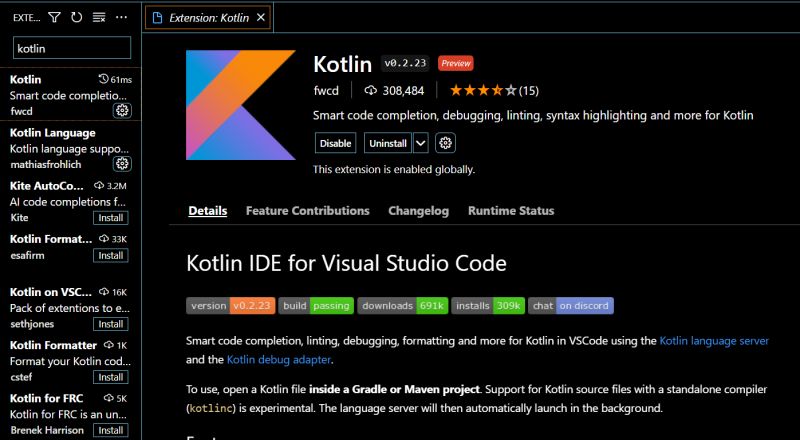Disable the Kotlin extension
The image size is (800, 440).
pyautogui.click(x=335, y=143)
